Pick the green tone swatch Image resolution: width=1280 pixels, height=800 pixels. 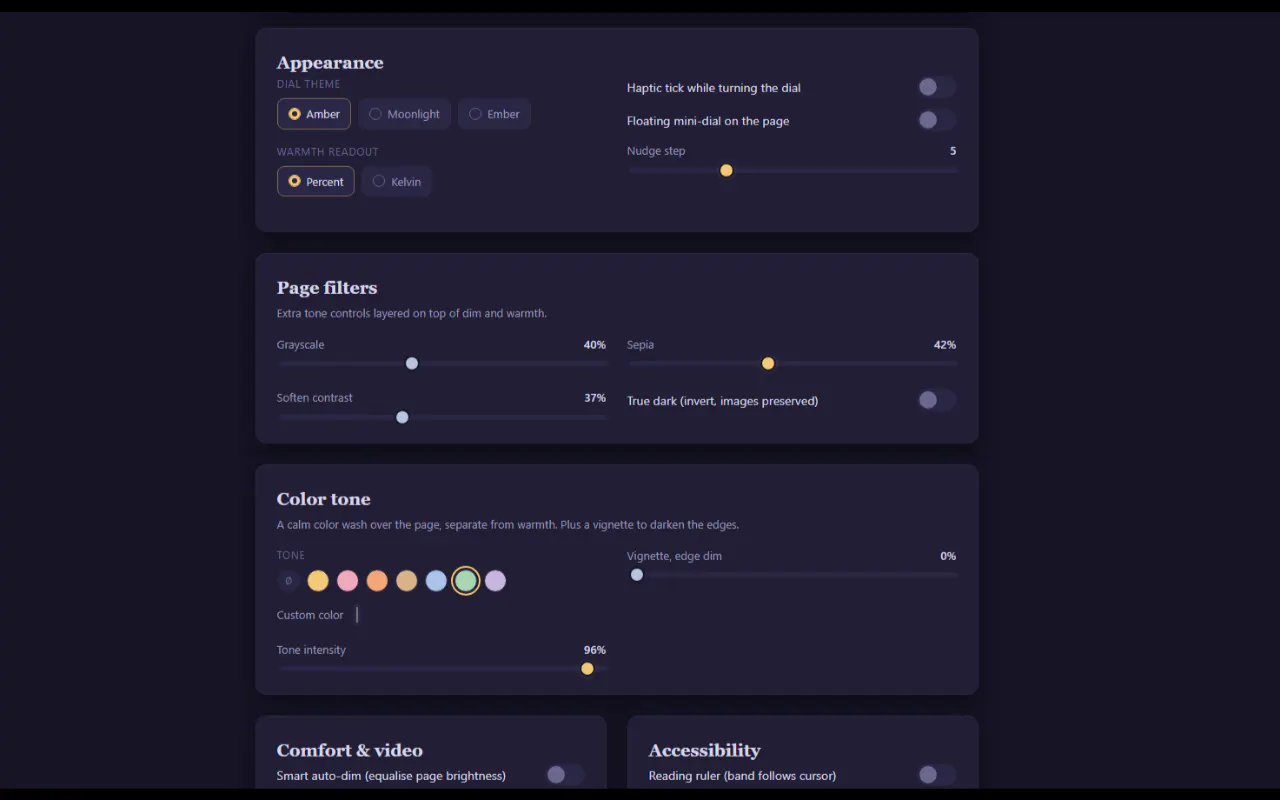click(465, 581)
